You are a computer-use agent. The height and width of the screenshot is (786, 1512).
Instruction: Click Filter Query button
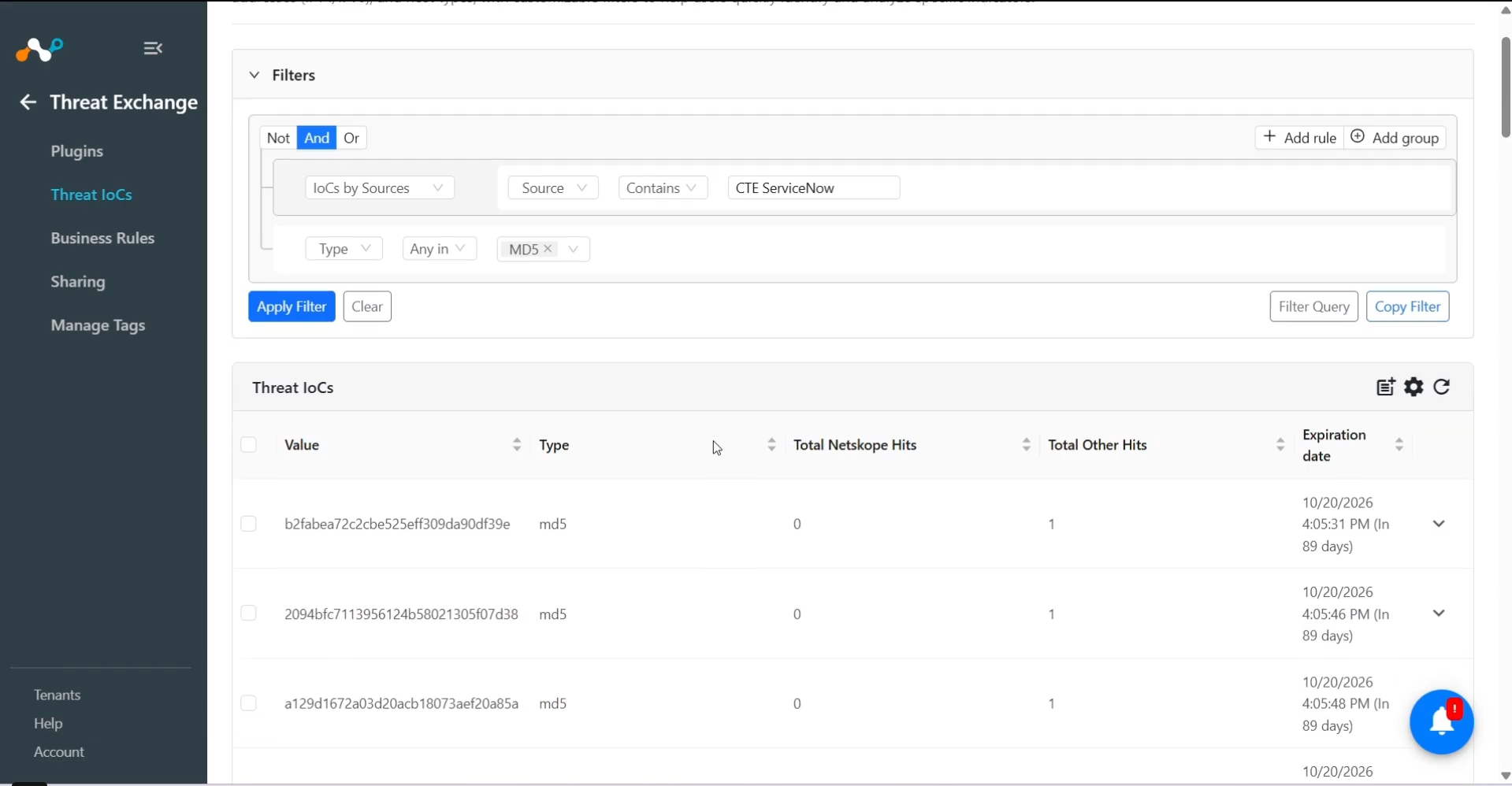coord(1313,306)
